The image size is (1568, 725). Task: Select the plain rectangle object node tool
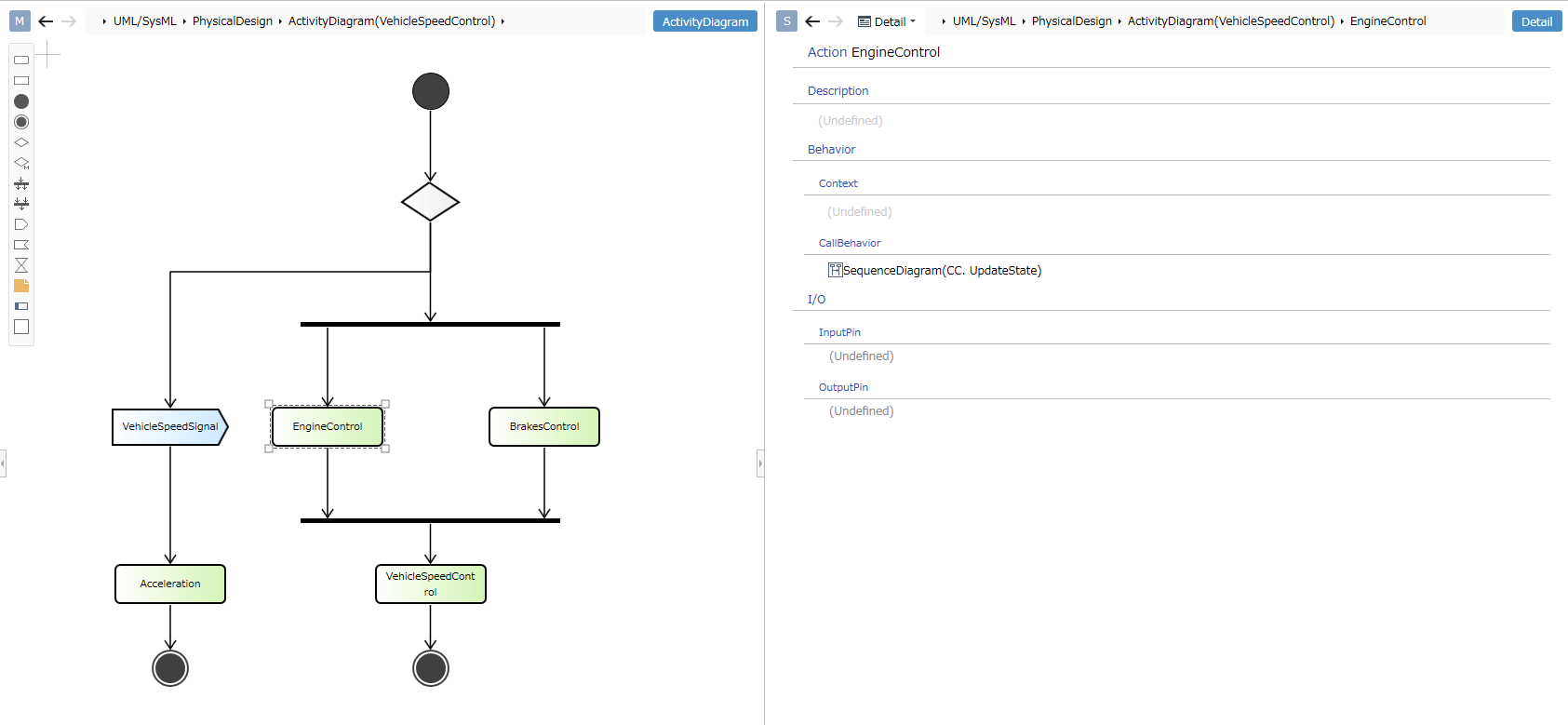21,80
